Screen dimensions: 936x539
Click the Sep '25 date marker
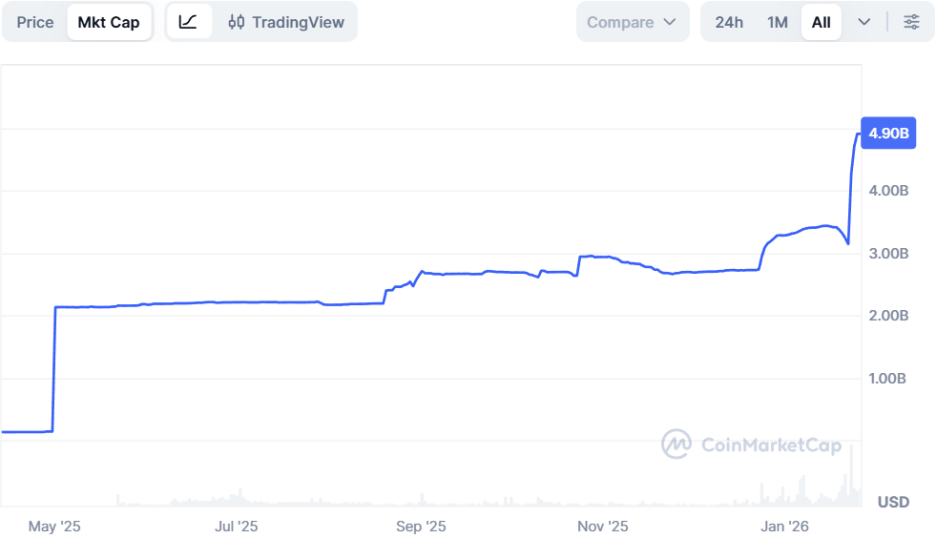(x=422, y=526)
